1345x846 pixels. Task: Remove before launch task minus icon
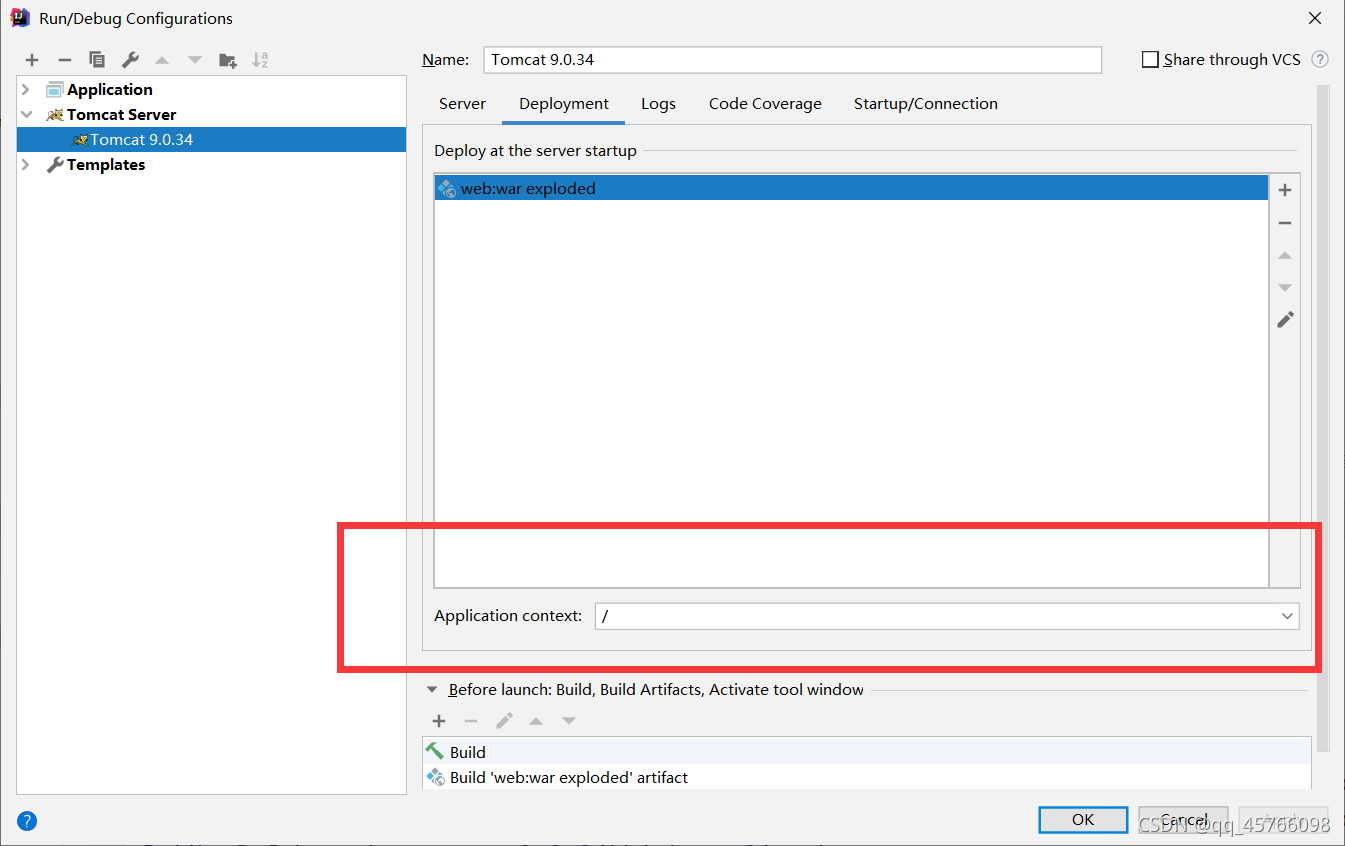pyautogui.click(x=471, y=721)
